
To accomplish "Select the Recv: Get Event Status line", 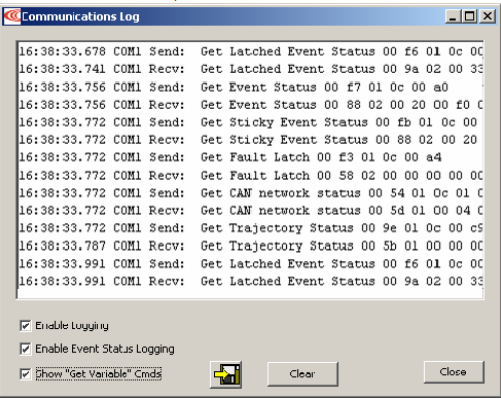I will click(x=251, y=105).
